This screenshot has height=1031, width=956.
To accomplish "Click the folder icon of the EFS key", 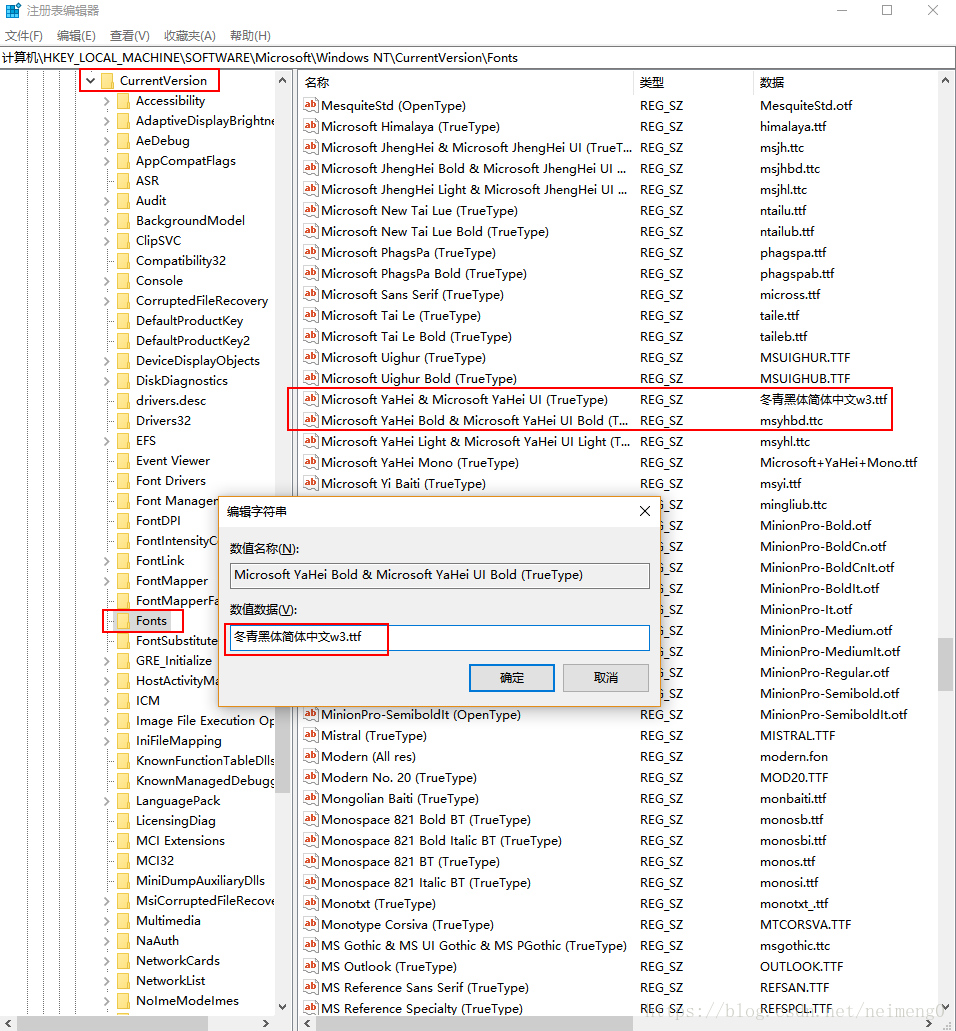I will [123, 441].
